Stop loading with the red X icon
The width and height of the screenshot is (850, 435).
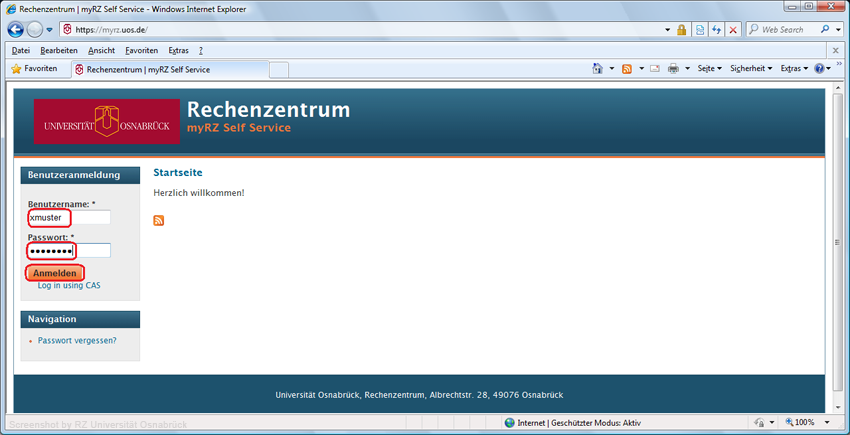[733, 30]
